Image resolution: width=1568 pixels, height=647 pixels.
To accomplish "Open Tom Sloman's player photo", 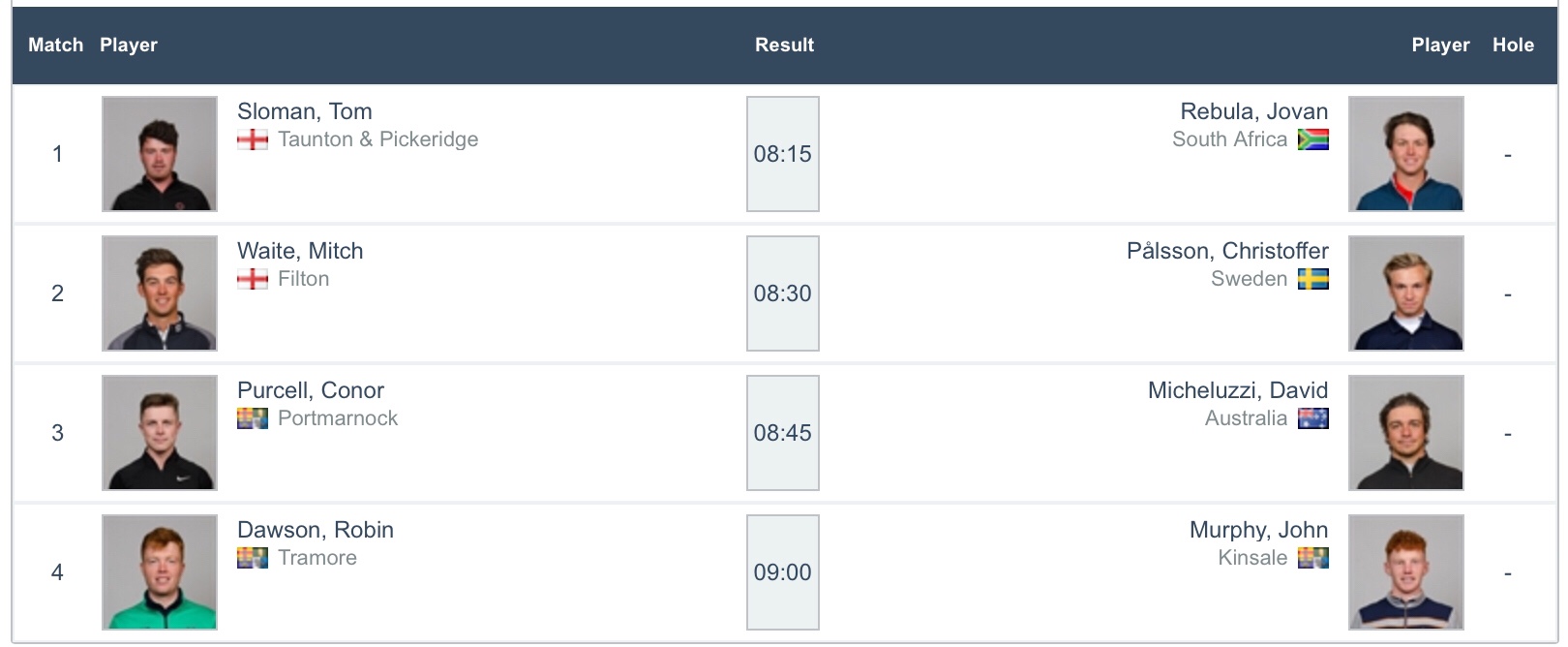I will [160, 154].
